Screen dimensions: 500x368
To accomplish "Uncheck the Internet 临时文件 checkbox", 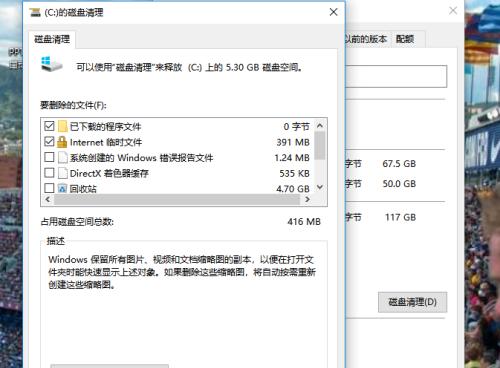I will pyautogui.click(x=49, y=142).
